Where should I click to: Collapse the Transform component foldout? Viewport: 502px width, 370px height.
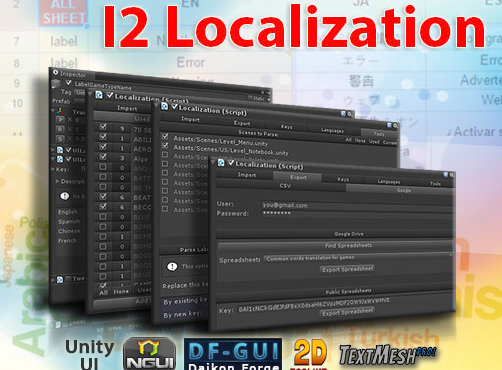click(53, 110)
